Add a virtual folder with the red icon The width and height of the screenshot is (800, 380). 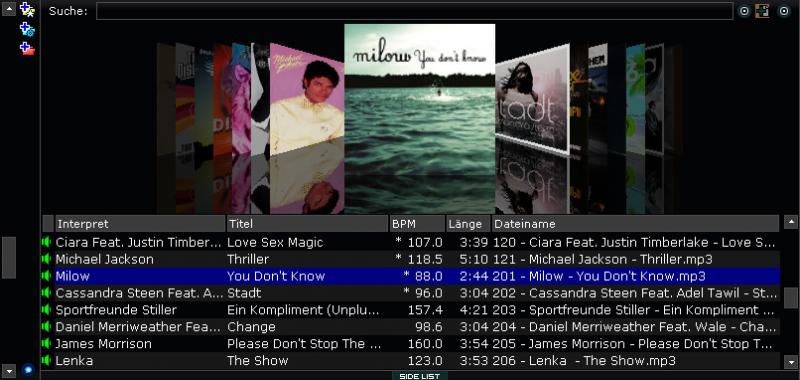[x=27, y=48]
